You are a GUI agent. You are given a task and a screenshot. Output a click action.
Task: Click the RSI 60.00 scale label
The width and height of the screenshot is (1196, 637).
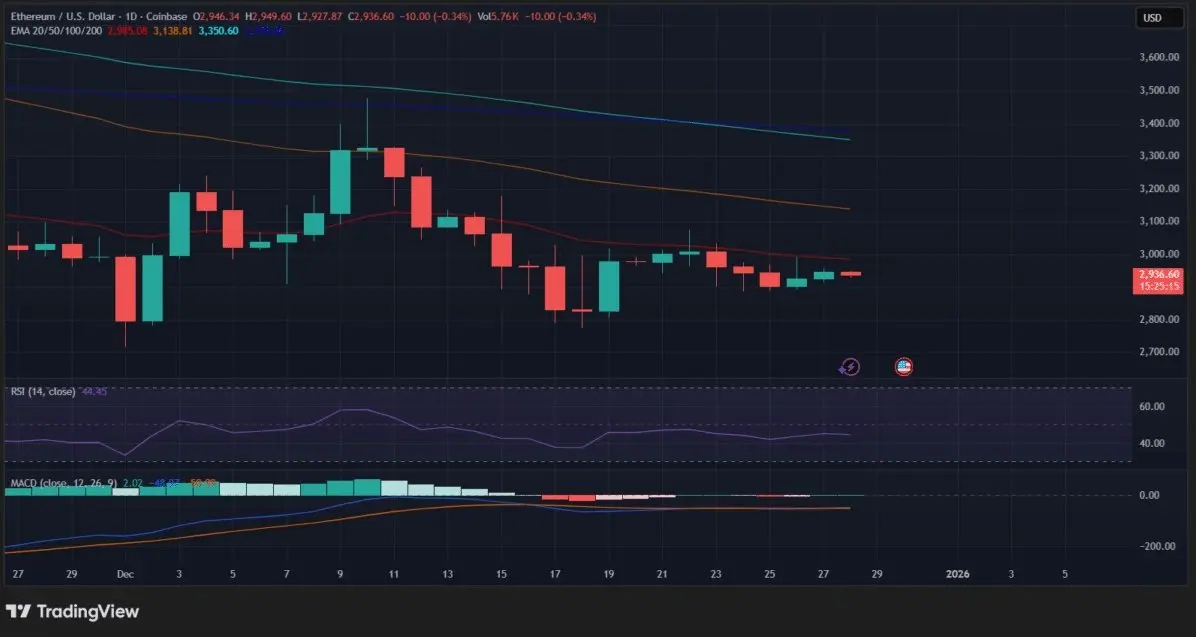(x=1152, y=407)
